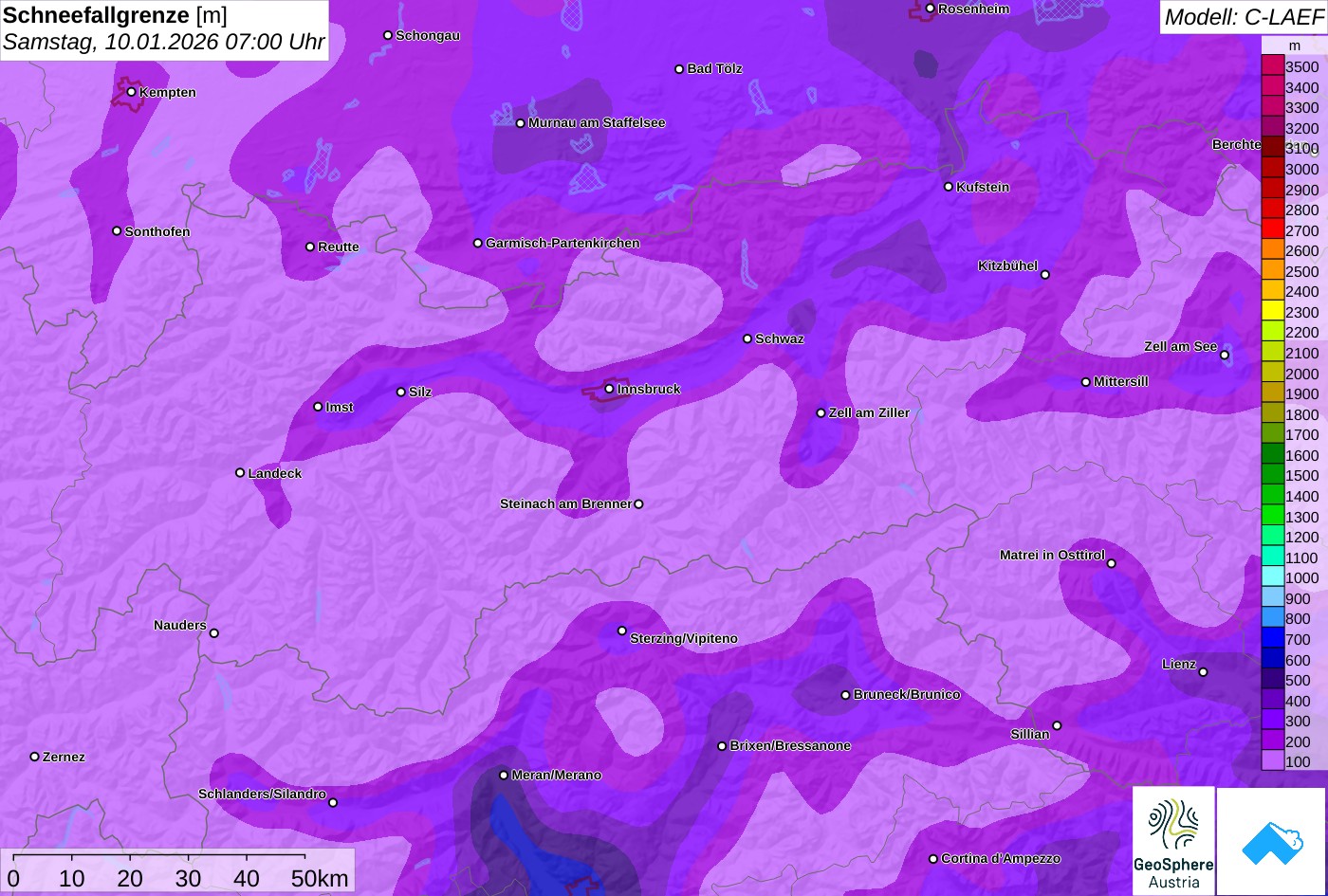This screenshot has height=896, width=1328.
Task: Click the legend unit label m
Action: tap(1294, 46)
